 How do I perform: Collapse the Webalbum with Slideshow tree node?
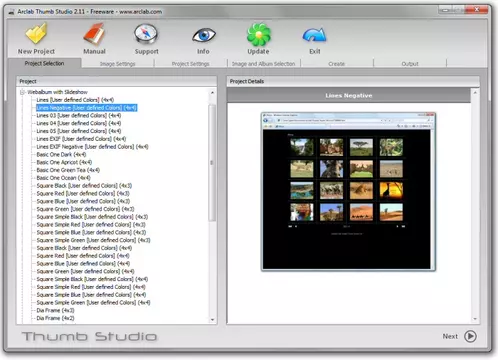(22, 92)
